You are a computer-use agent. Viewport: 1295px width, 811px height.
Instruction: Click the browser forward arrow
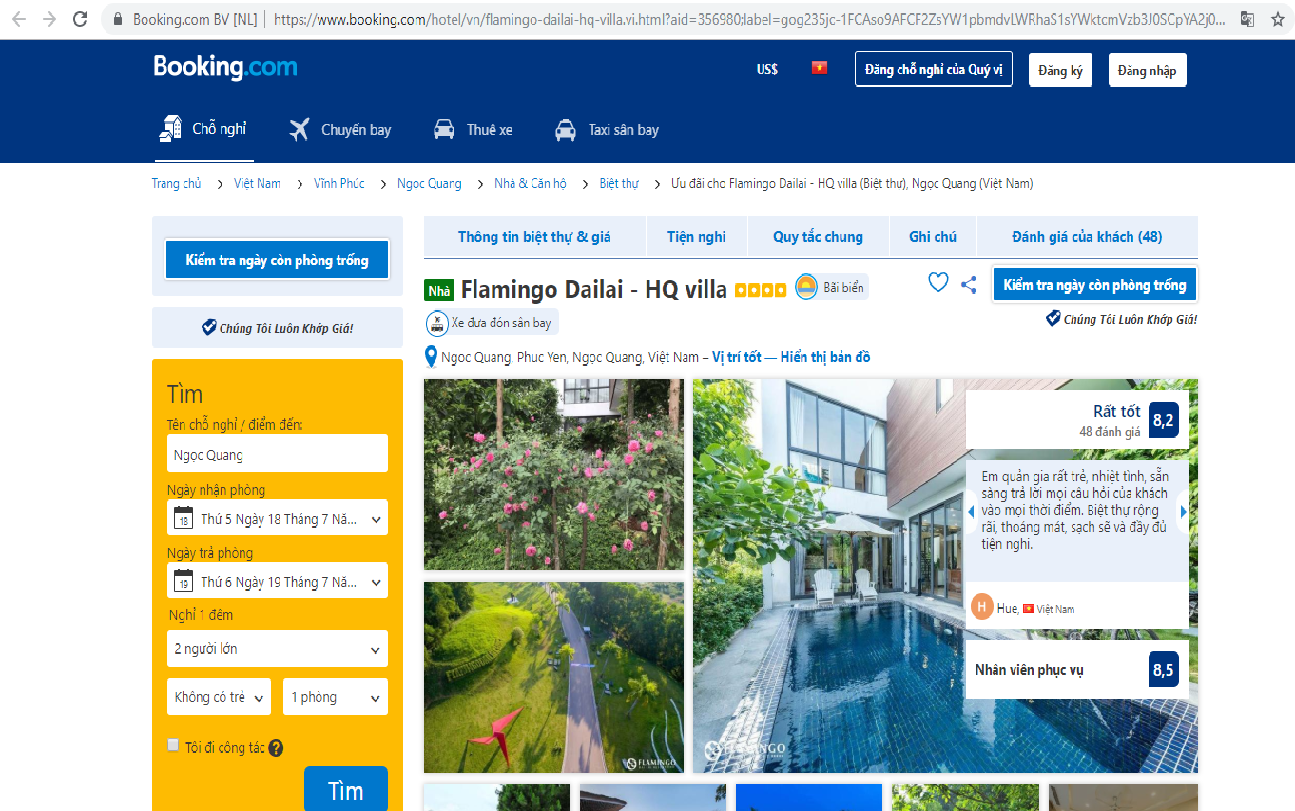49,19
